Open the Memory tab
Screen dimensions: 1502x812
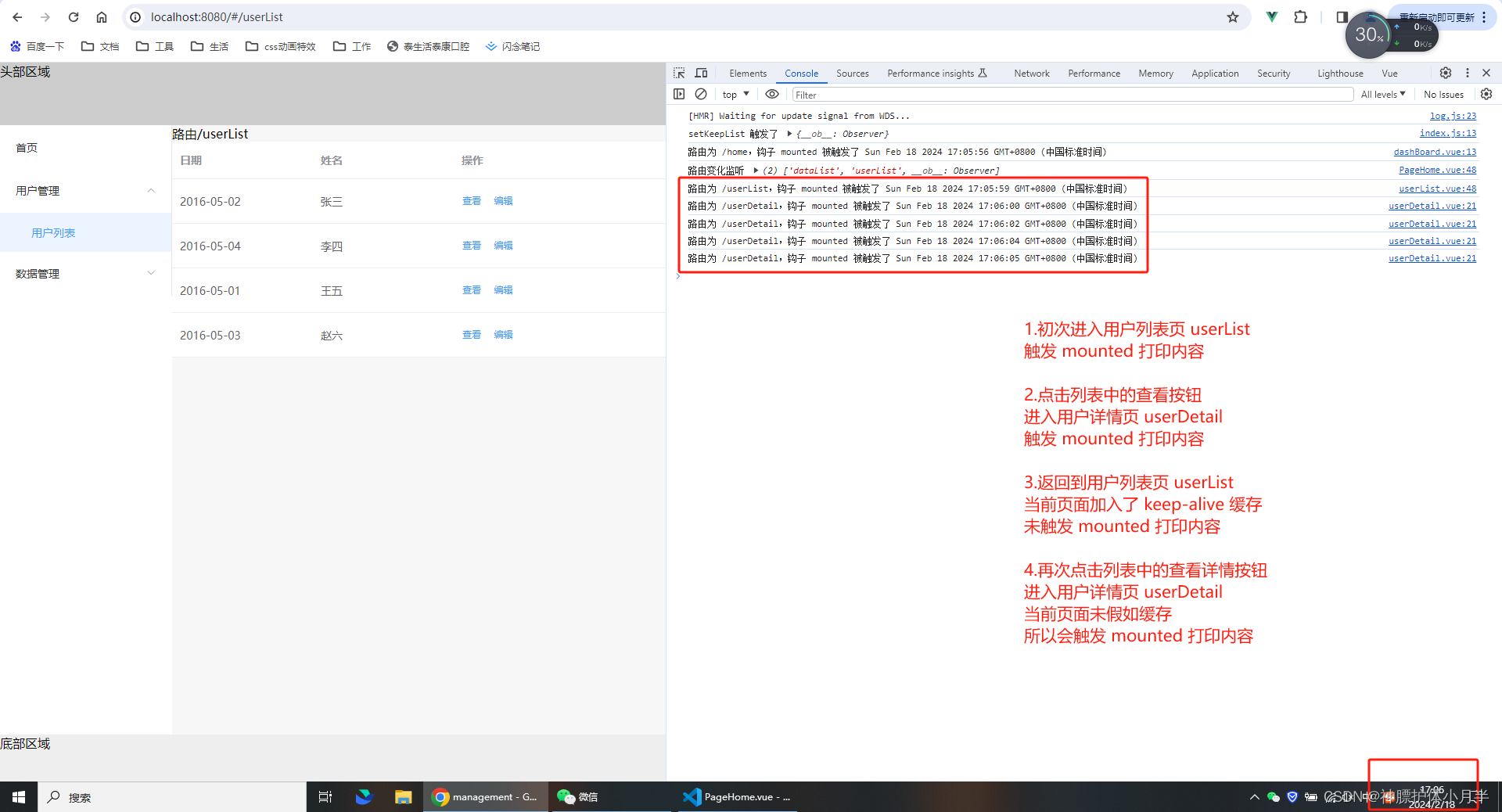click(1155, 74)
